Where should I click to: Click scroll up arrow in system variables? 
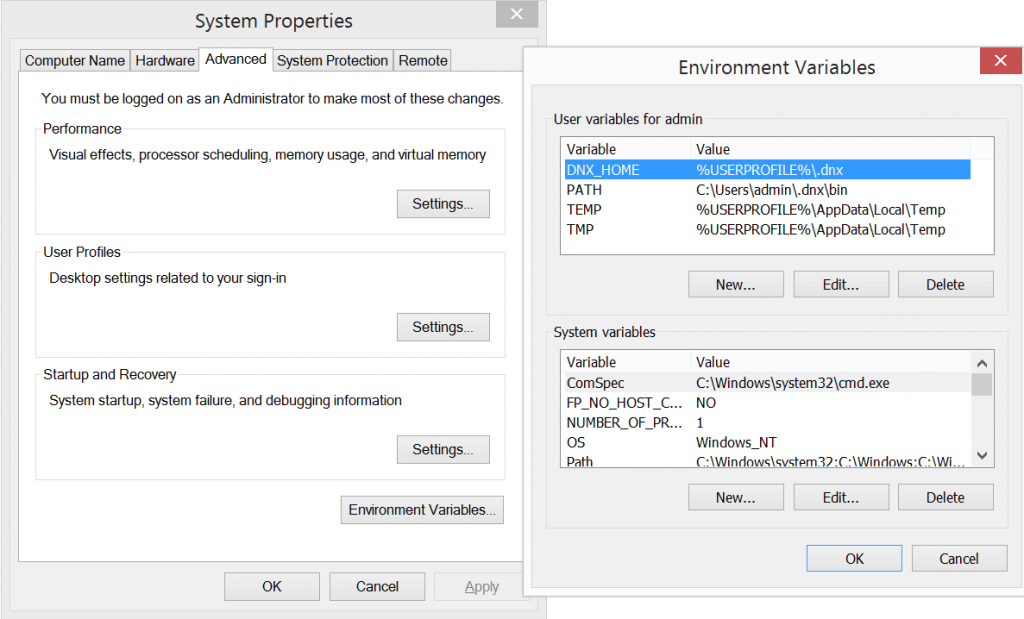[982, 362]
